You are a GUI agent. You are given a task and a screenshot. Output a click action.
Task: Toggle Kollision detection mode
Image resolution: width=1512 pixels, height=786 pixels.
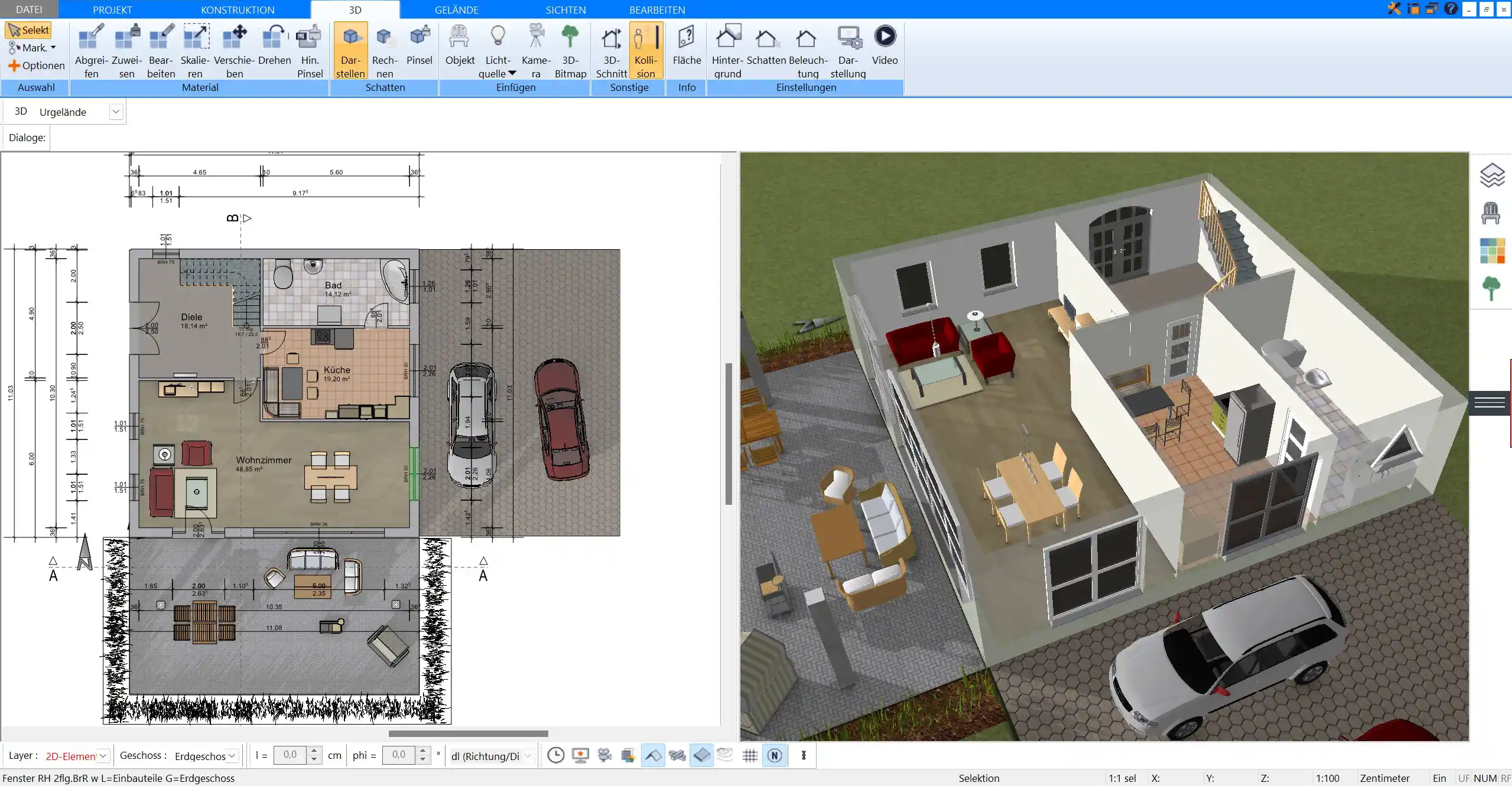[646, 51]
